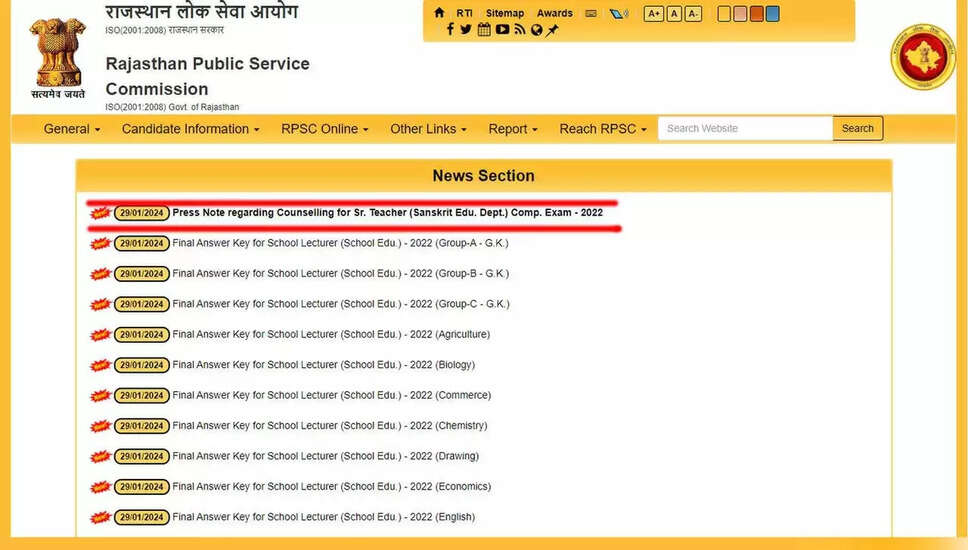Increase font size with A+ button
The image size is (968, 550).
(653, 14)
